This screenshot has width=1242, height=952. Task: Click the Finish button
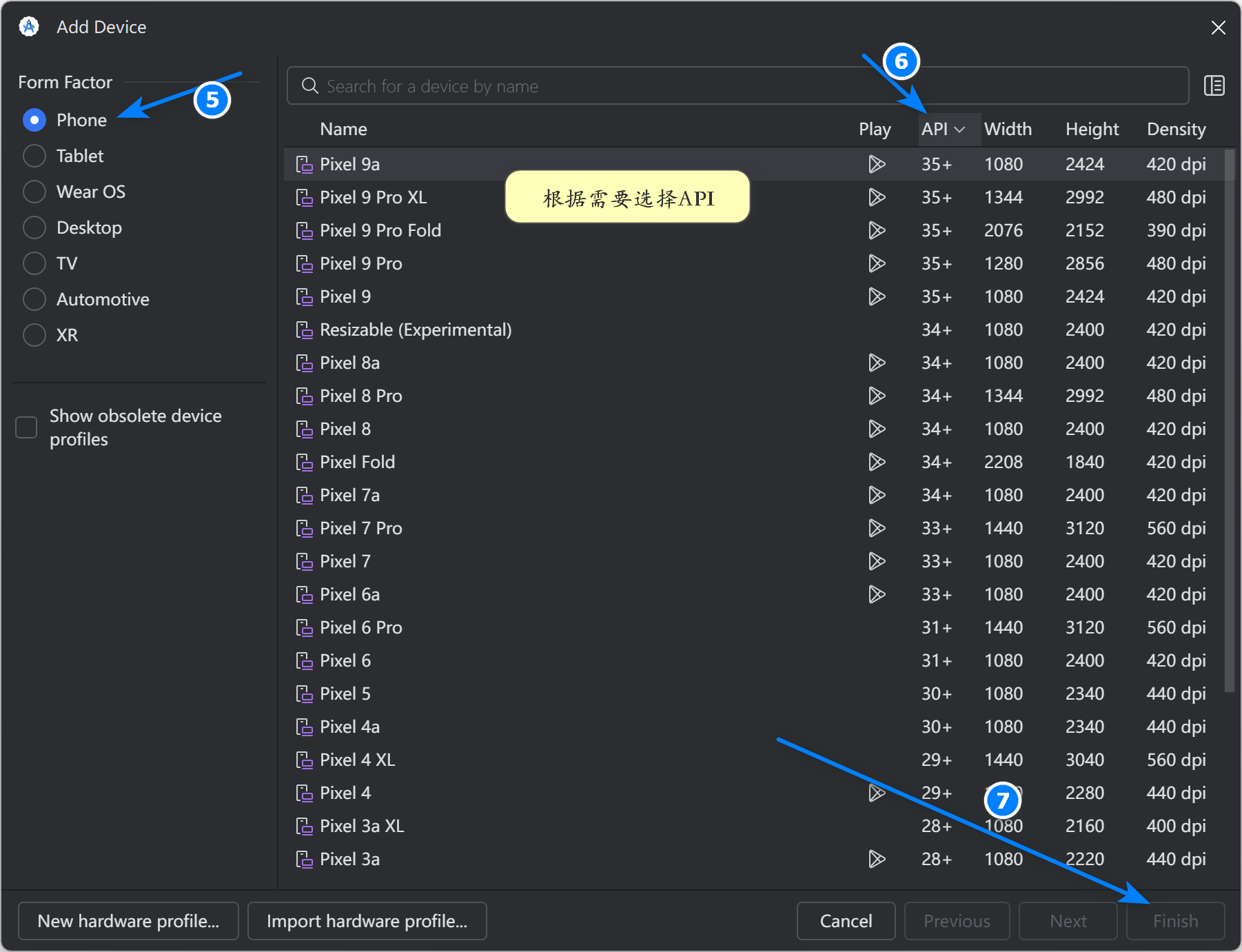point(1175,921)
